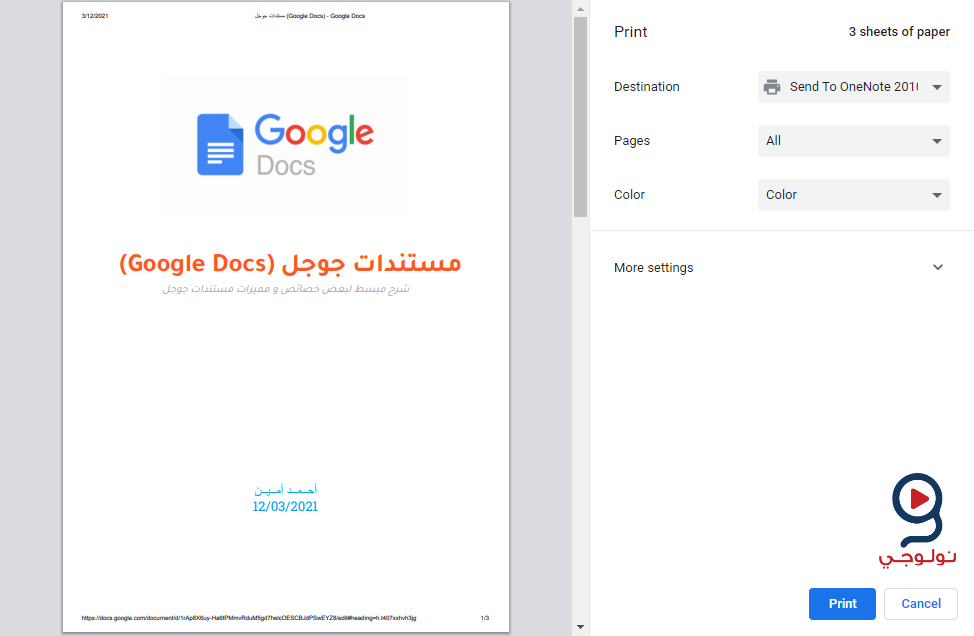Click the '3 sheets of paper' text
Screen dimensions: 974x636
tap(899, 32)
